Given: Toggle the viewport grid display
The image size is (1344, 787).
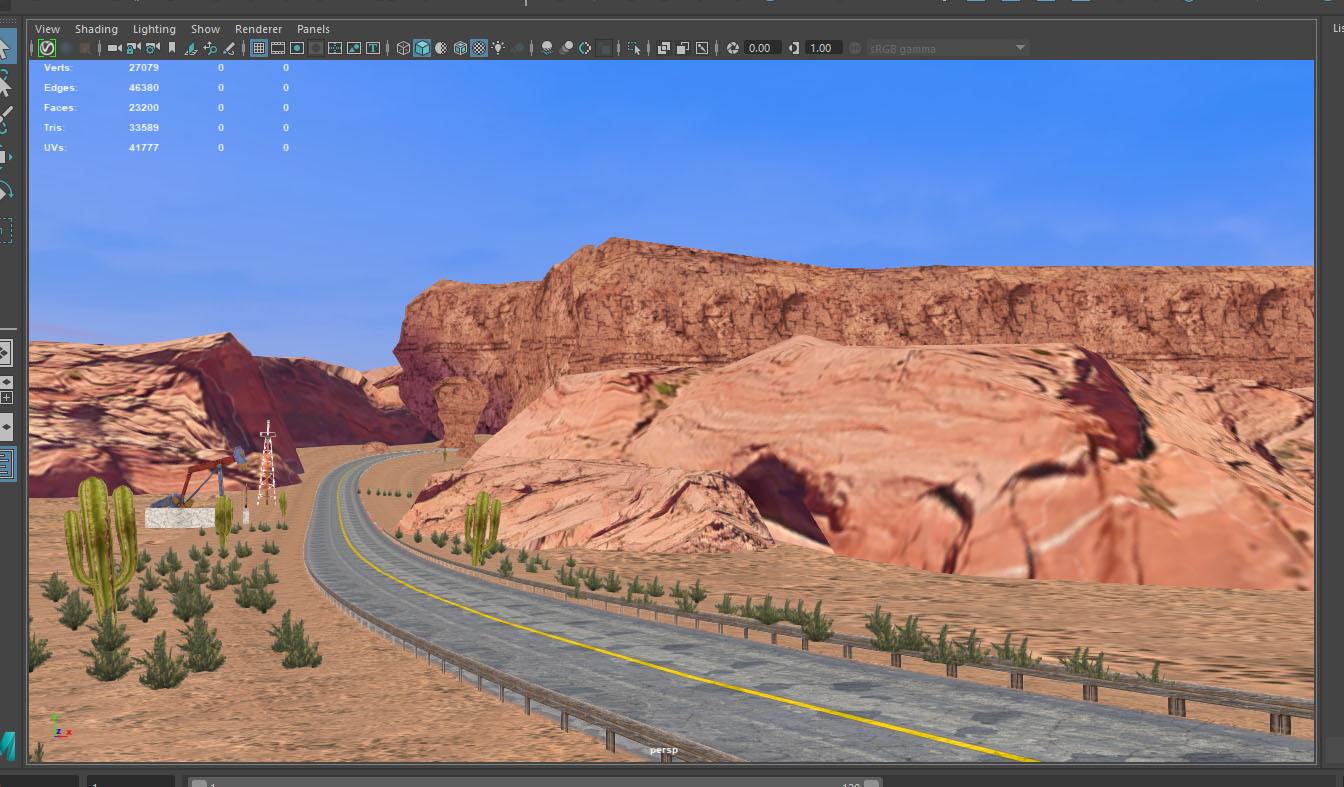Looking at the screenshot, I should (x=259, y=48).
